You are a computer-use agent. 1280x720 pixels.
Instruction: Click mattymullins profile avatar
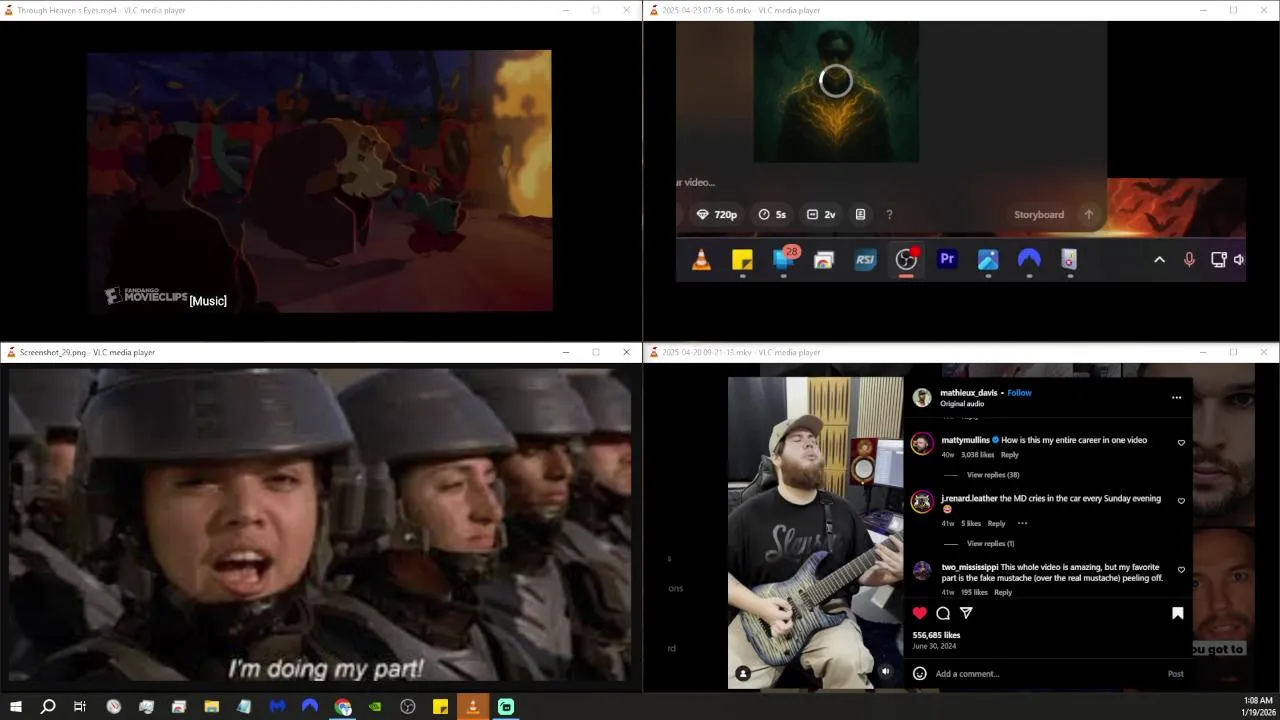(x=922, y=443)
